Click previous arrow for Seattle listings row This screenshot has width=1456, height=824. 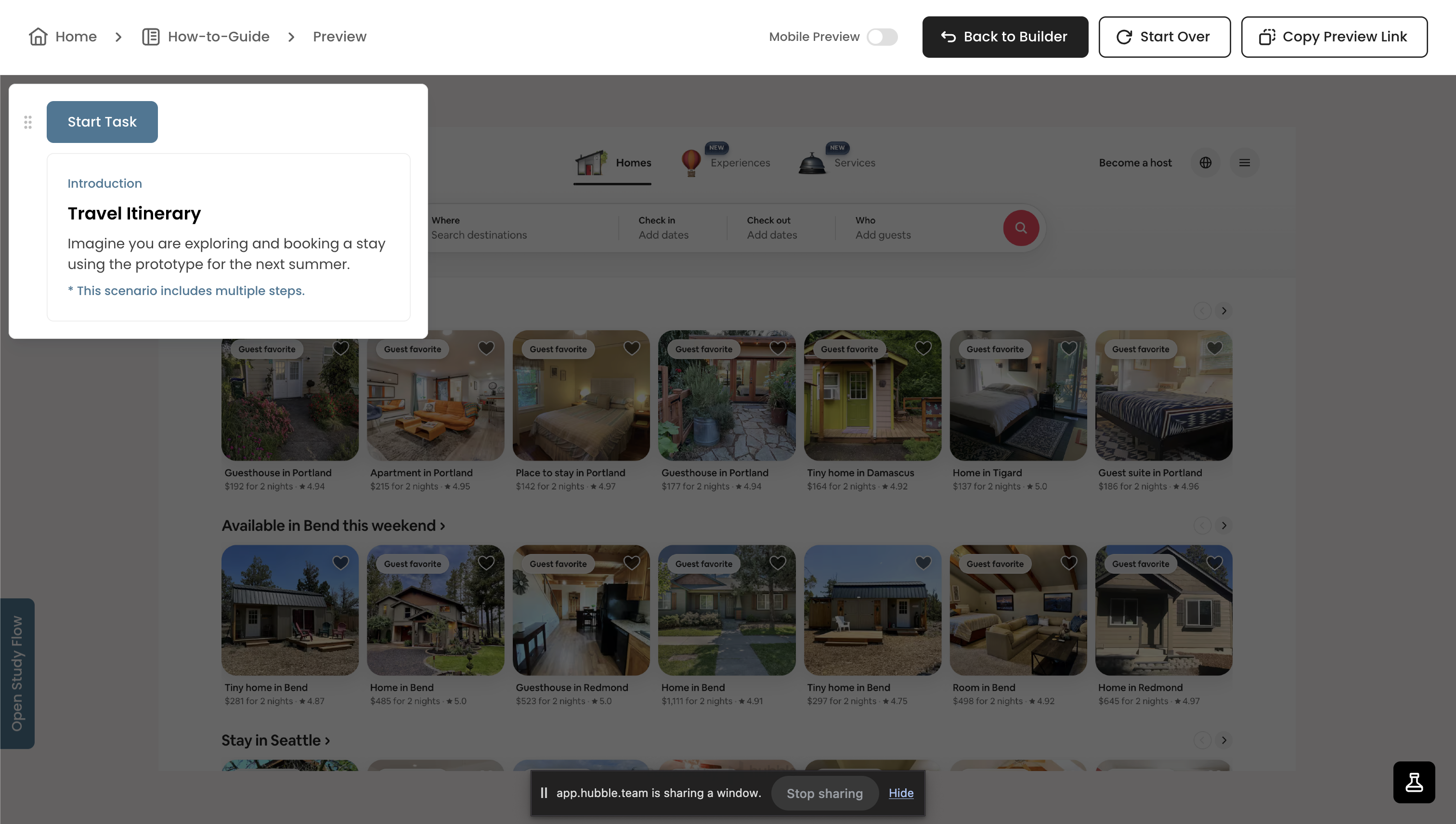click(1202, 740)
